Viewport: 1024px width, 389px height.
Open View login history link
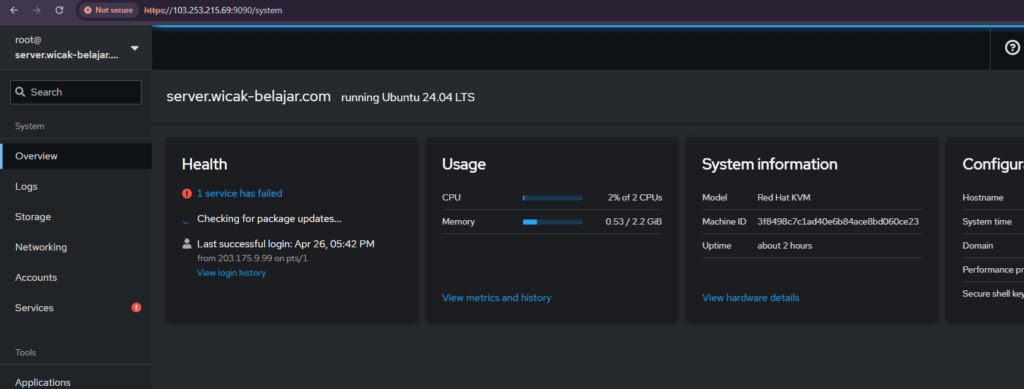click(231, 273)
